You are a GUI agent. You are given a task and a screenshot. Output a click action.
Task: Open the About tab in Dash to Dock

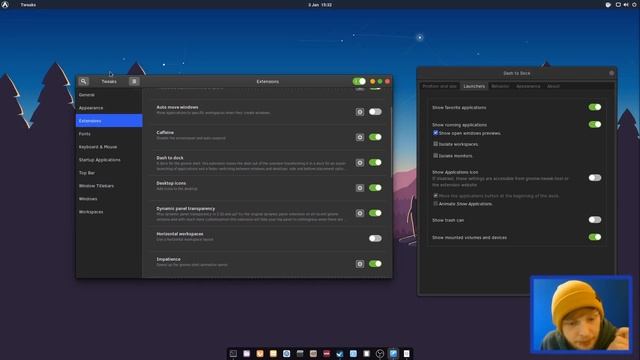pos(553,86)
